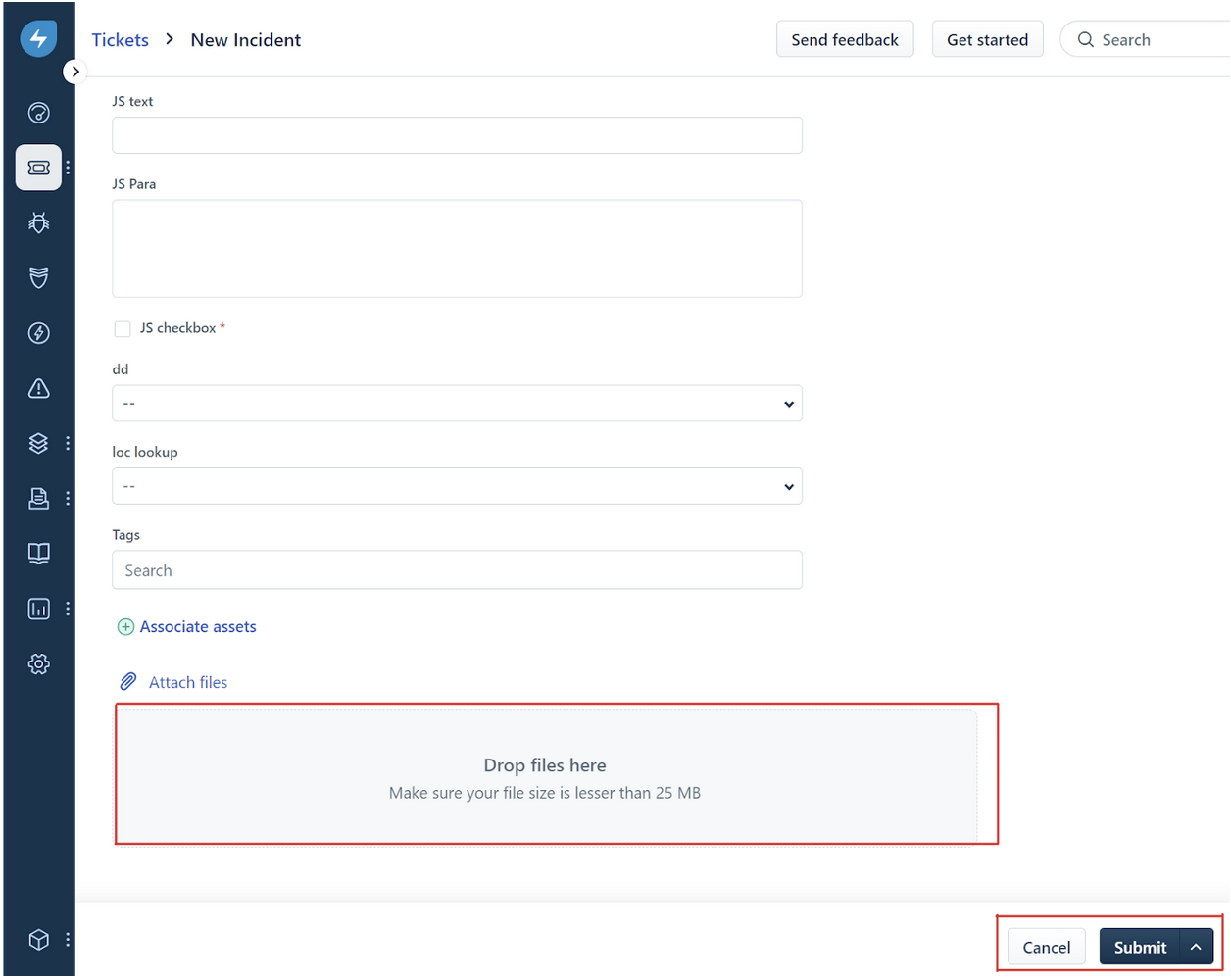This screenshot has height=980, width=1231.
Task: Click the Drop files here area
Action: 545,775
